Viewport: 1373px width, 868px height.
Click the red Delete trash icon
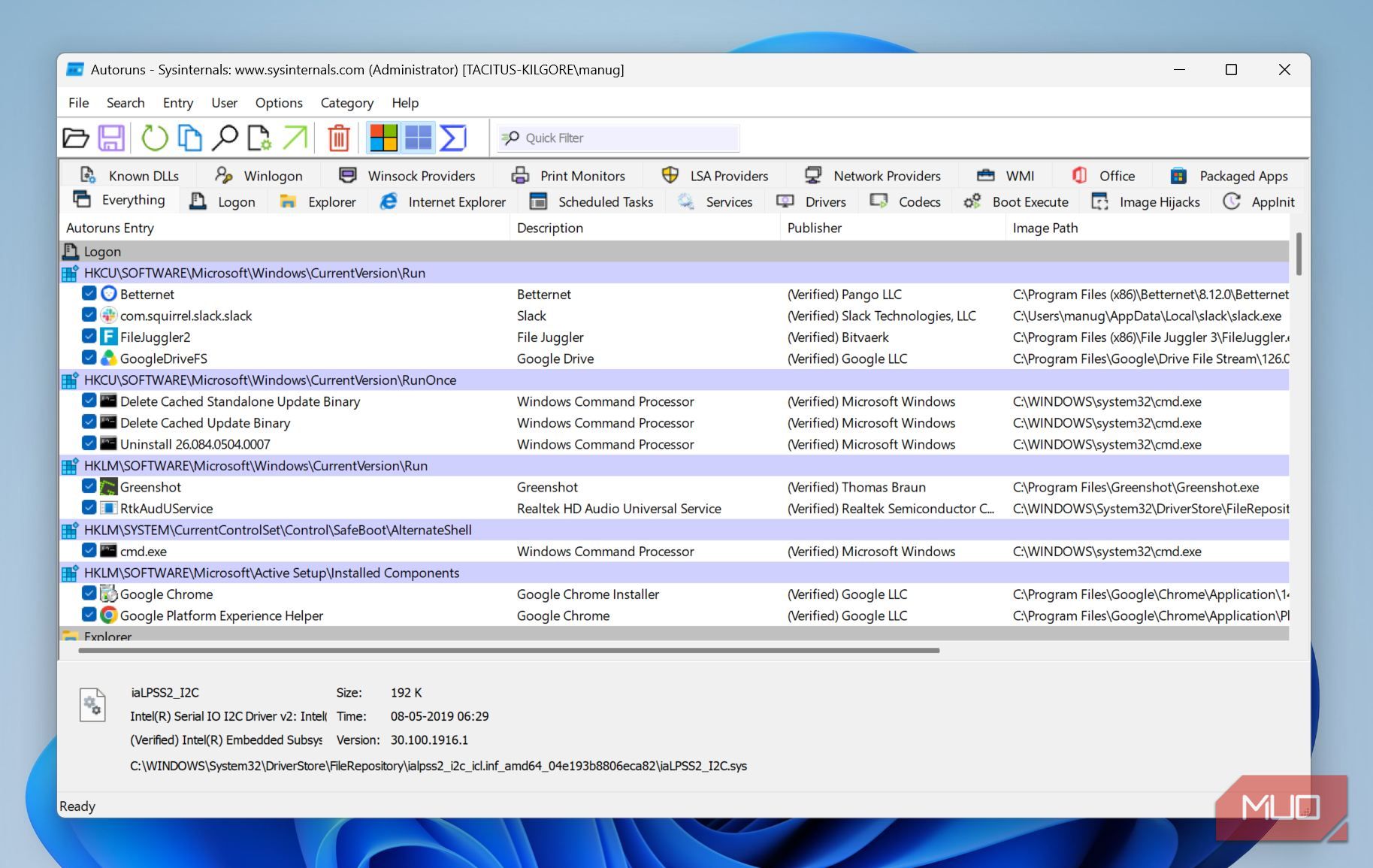pyautogui.click(x=339, y=138)
